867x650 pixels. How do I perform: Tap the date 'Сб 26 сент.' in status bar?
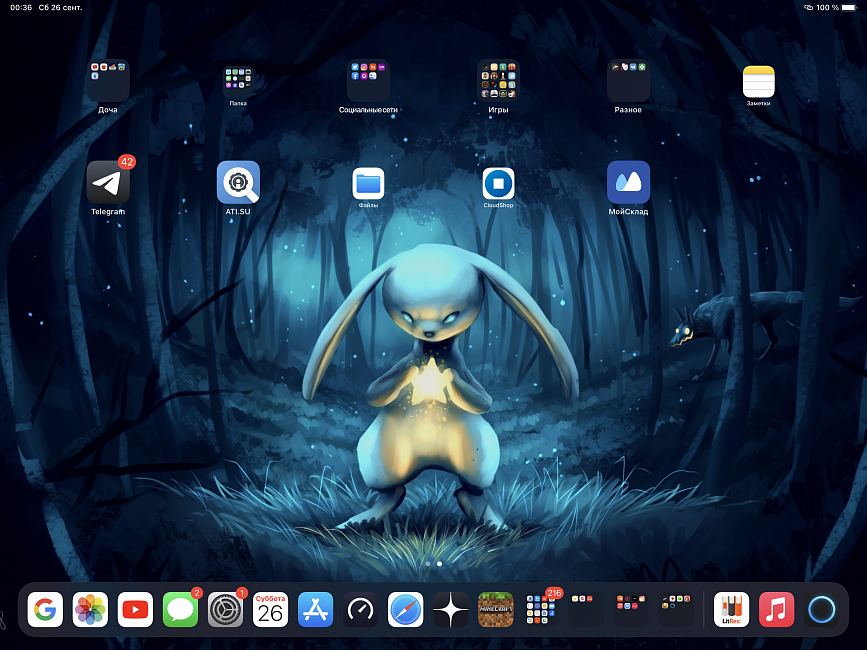pyautogui.click(x=60, y=8)
